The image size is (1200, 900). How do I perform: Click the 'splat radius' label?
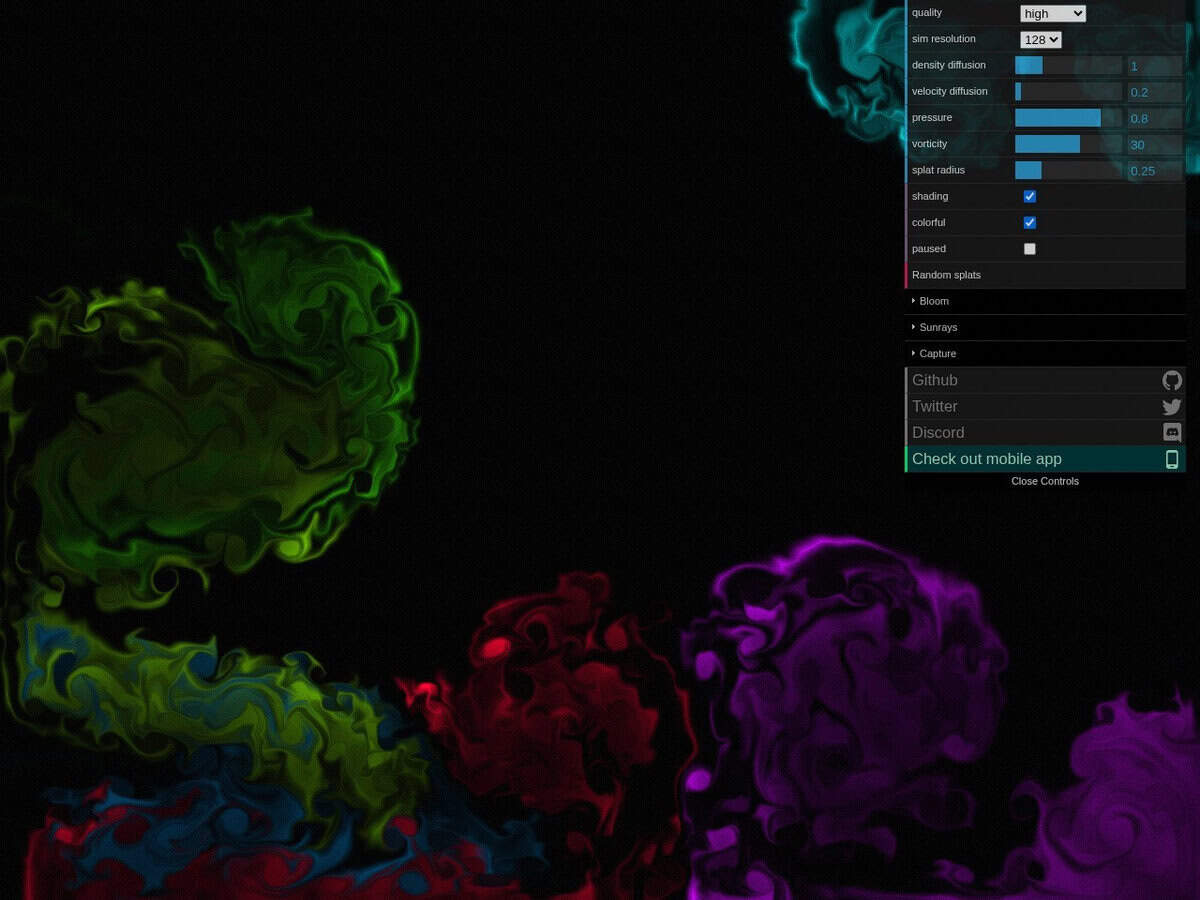[938, 170]
